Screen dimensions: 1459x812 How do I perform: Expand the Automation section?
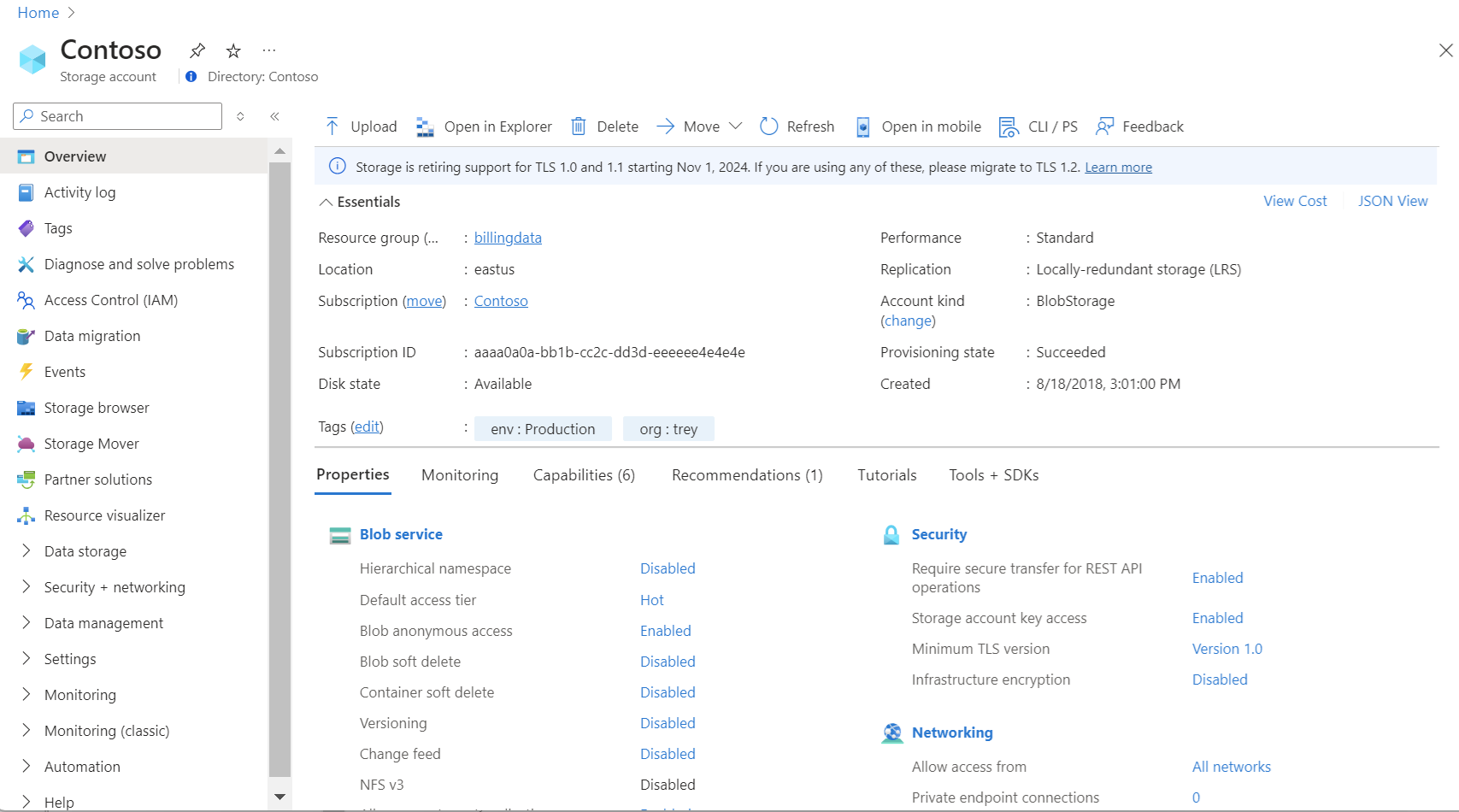coord(26,766)
